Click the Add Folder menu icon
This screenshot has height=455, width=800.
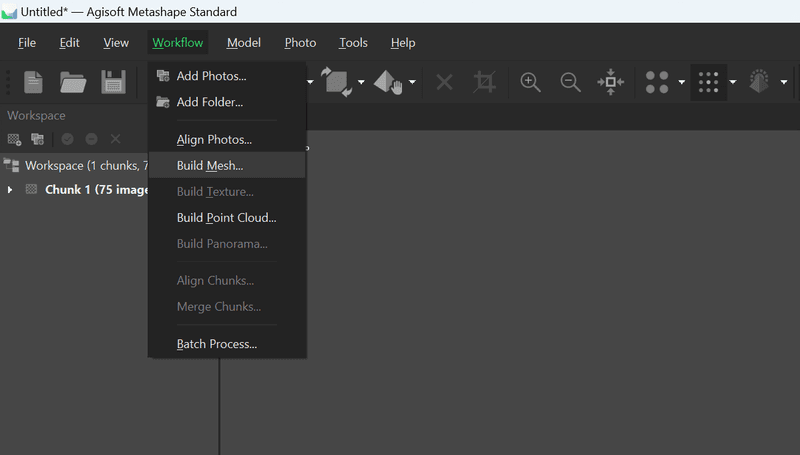pyautogui.click(x=163, y=102)
